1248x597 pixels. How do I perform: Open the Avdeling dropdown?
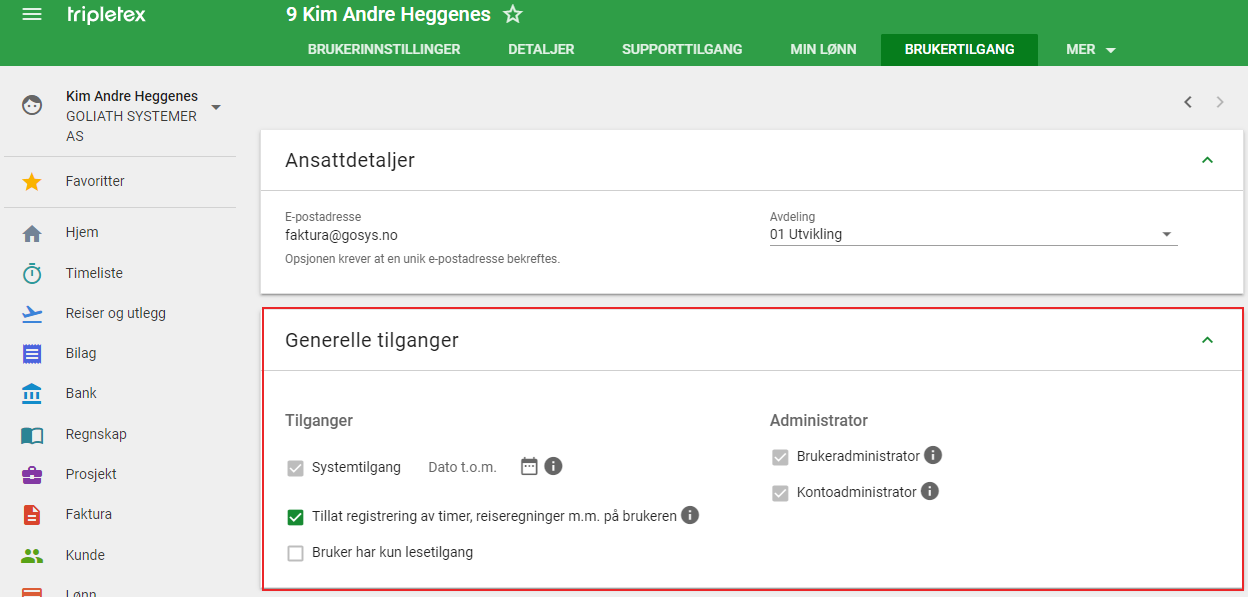click(973, 235)
